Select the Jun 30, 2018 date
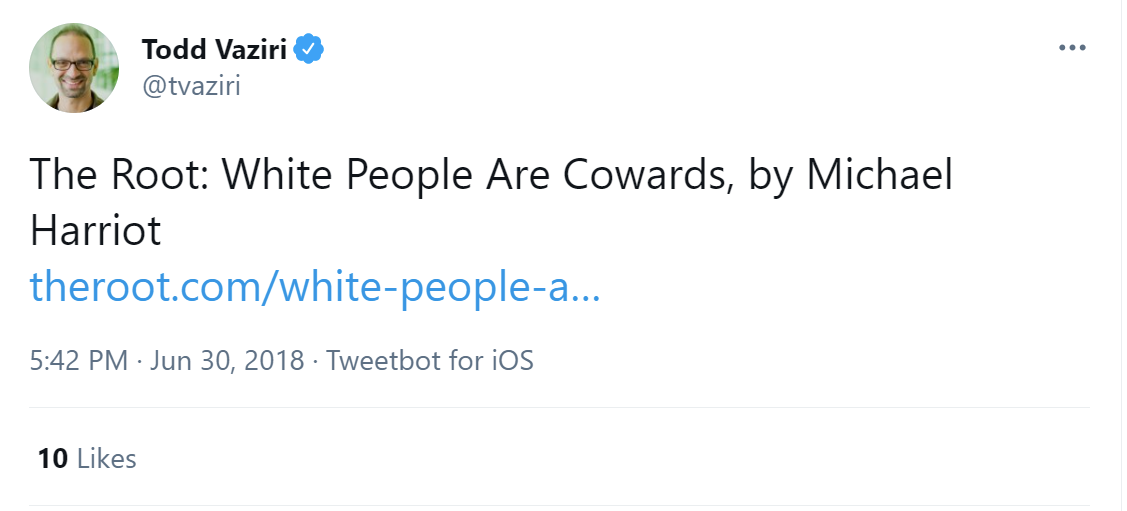 (x=227, y=360)
